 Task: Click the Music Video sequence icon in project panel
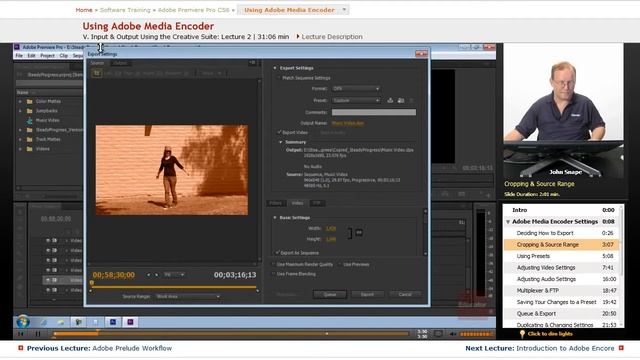click(x=29, y=120)
